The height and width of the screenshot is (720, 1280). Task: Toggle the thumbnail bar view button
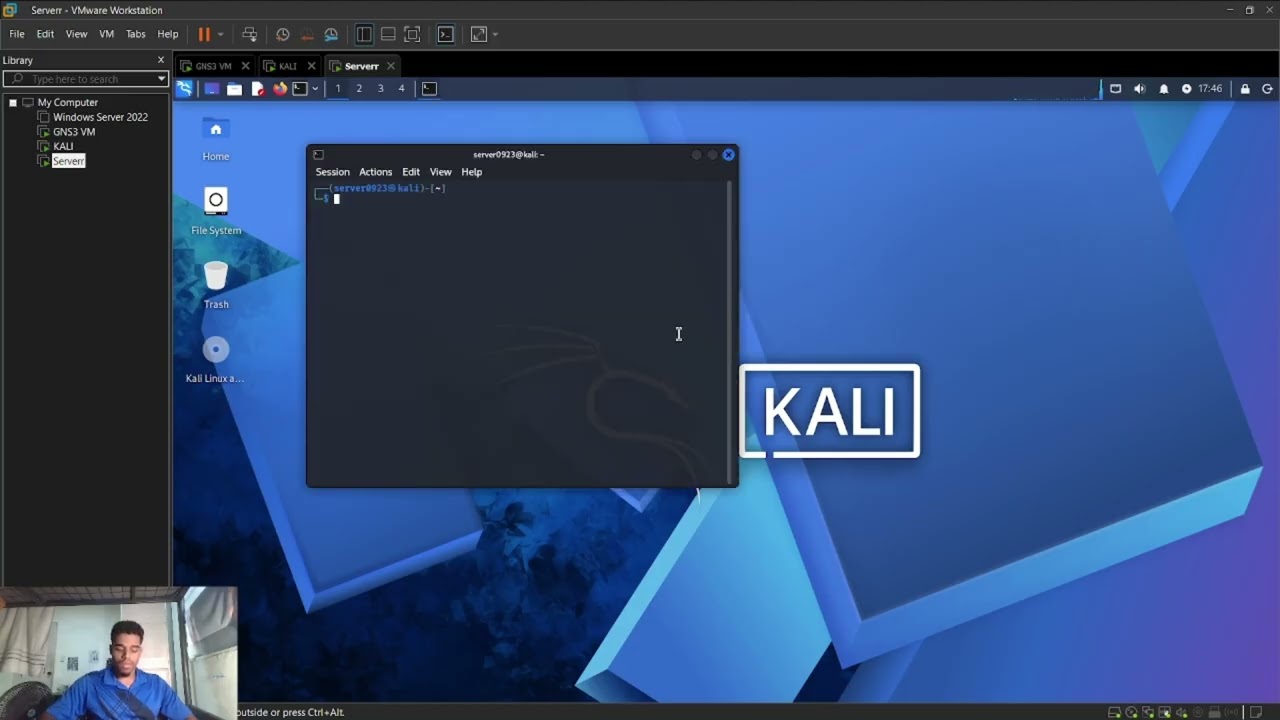pos(388,34)
